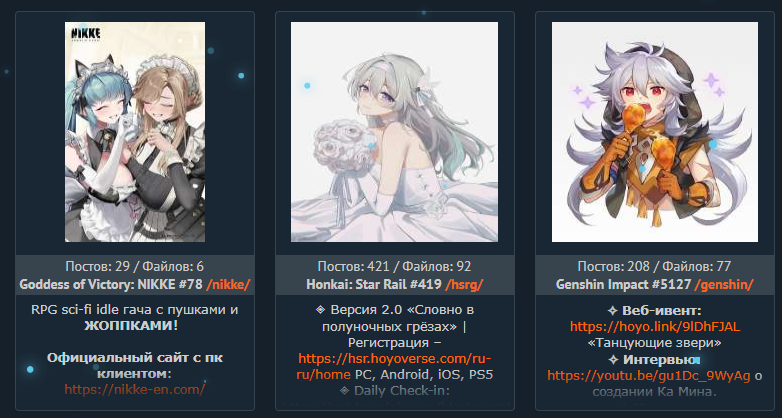
Task: Click the 'Постов: 208 / Файлов: 77' stats line
Action: (655, 266)
